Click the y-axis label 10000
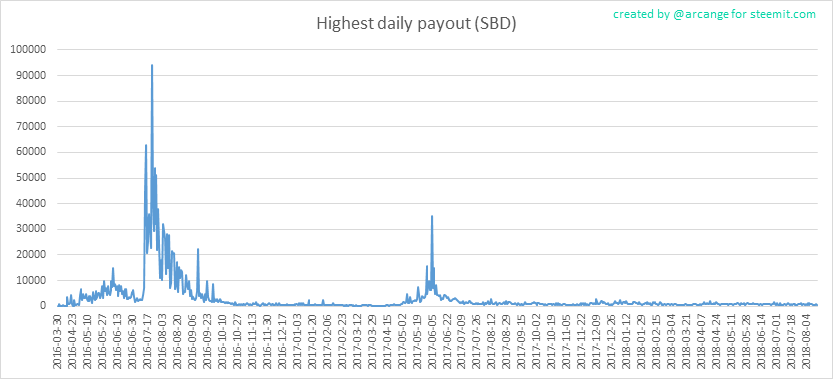This screenshot has height=379, width=833. click(x=32, y=280)
